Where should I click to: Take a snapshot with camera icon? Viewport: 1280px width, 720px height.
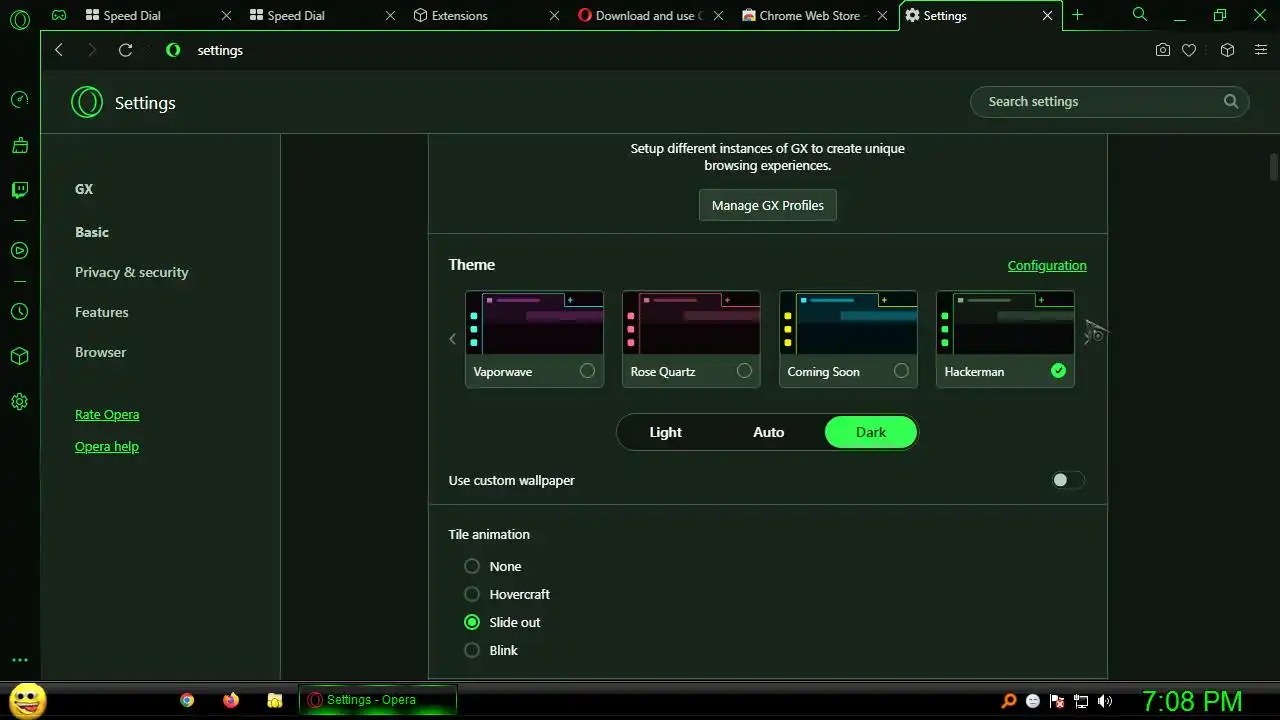[x=1162, y=50]
